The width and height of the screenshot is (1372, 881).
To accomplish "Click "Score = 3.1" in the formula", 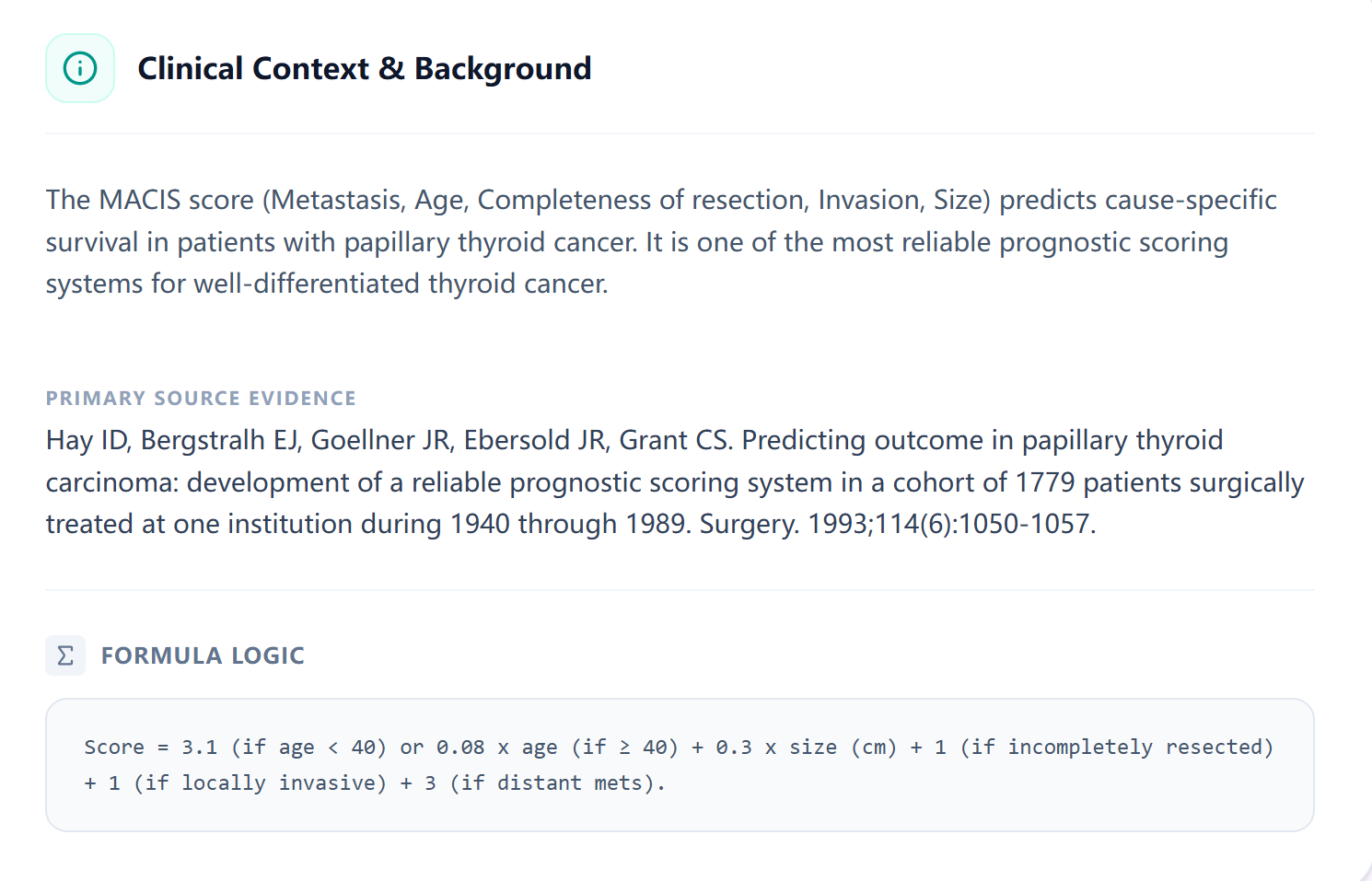I will click(x=150, y=747).
